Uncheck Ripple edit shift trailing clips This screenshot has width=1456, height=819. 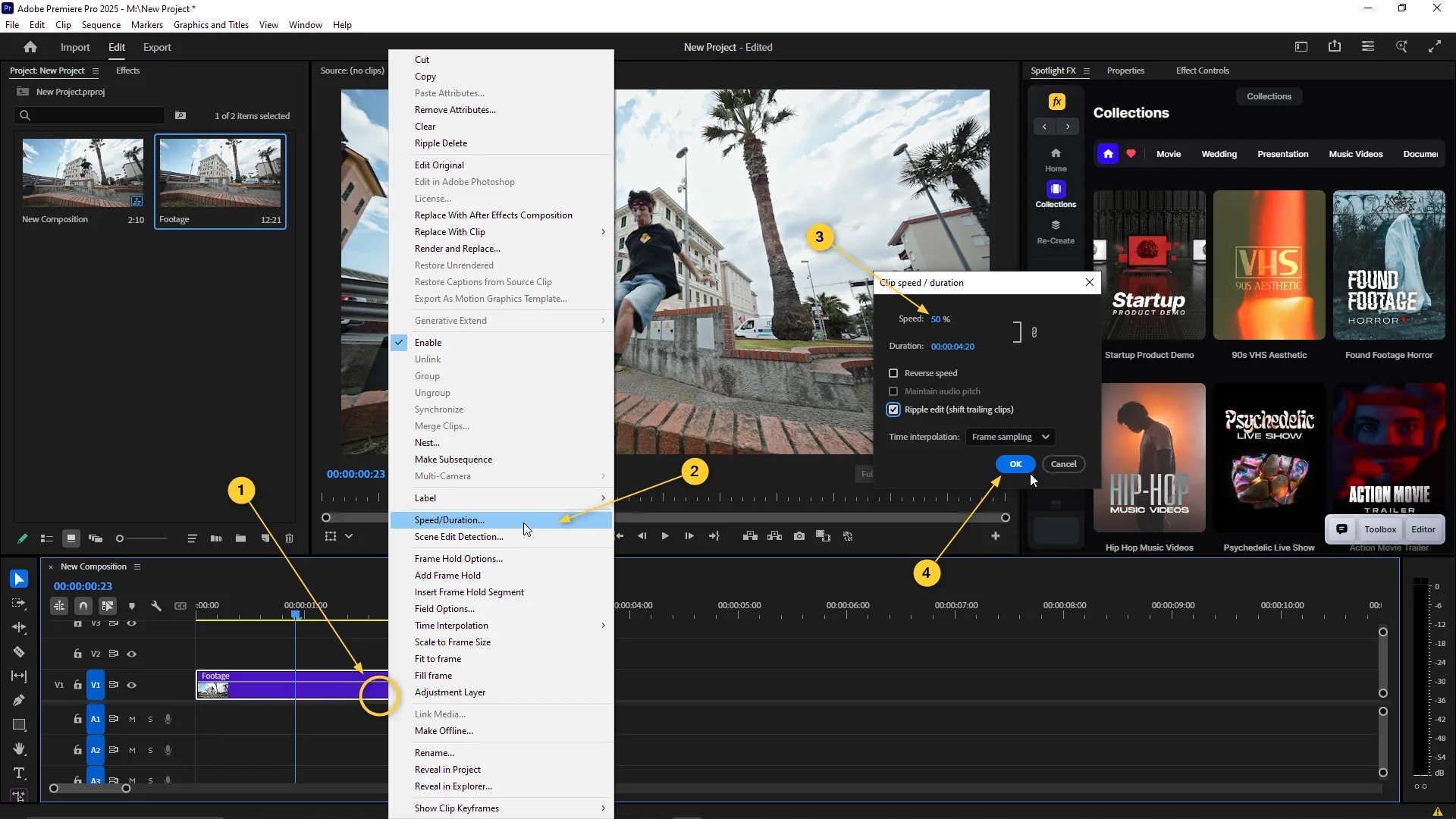tap(893, 409)
